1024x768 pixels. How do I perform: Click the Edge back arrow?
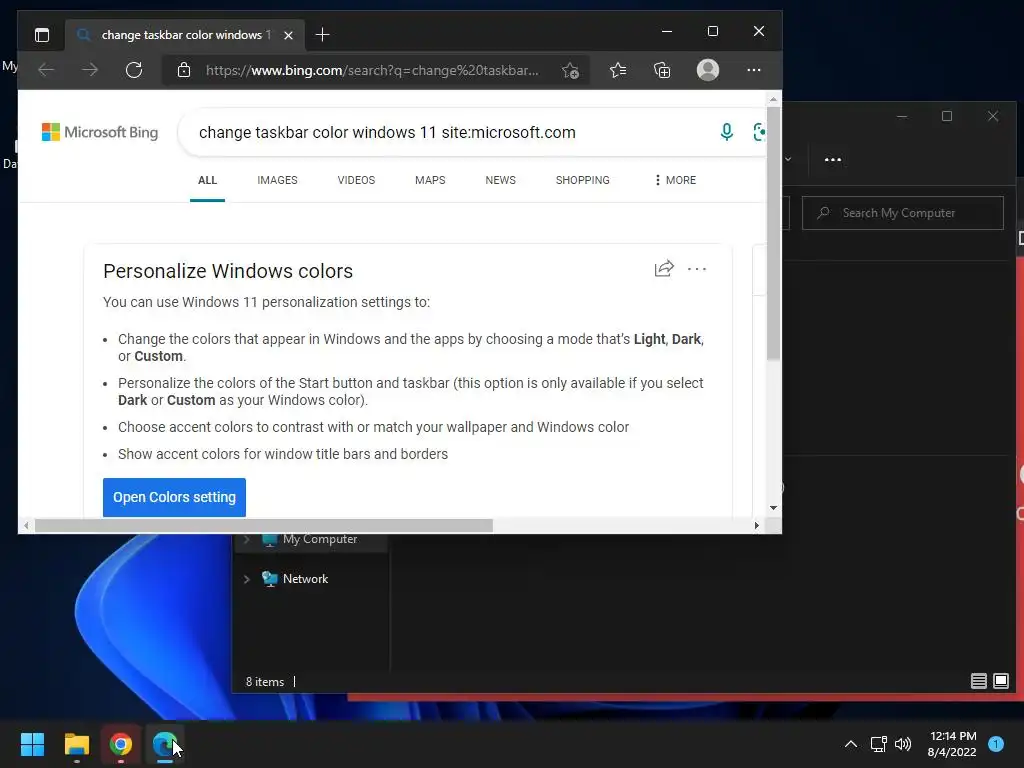(46, 70)
